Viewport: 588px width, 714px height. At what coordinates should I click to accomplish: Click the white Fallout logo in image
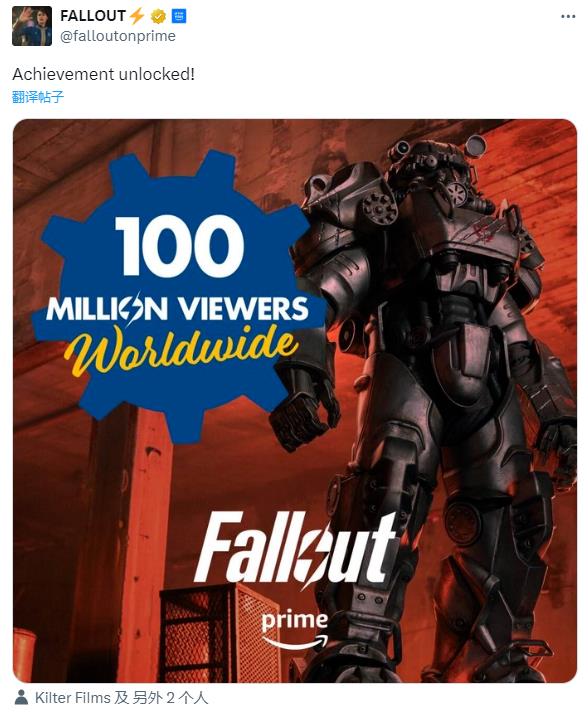[x=295, y=550]
